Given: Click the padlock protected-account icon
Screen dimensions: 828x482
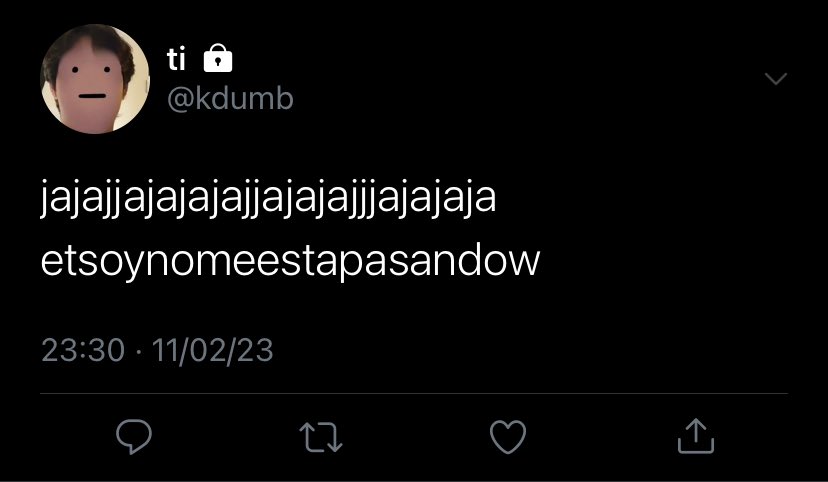Looking at the screenshot, I should tap(218, 58).
